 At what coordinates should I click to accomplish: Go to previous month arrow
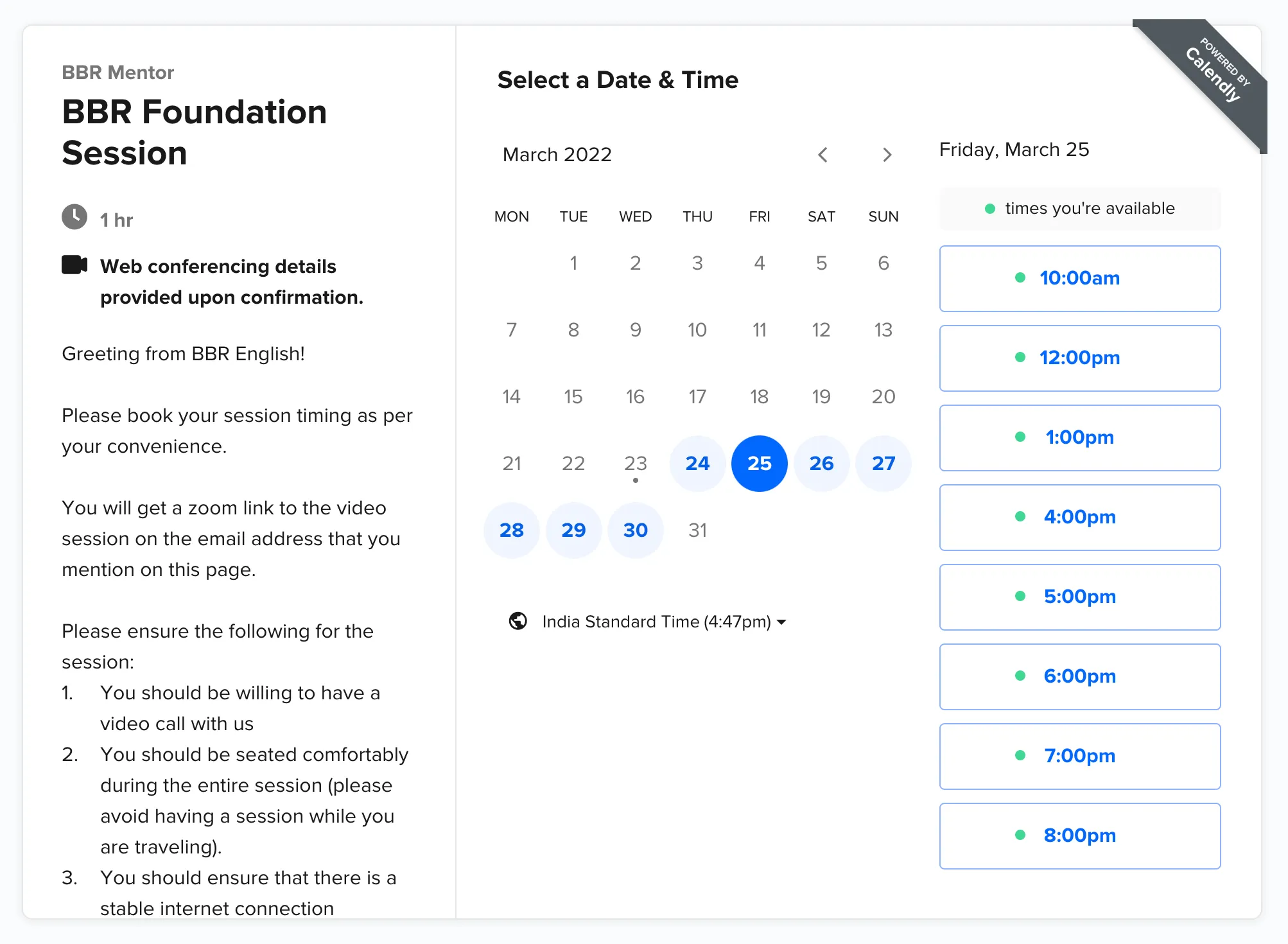point(822,155)
